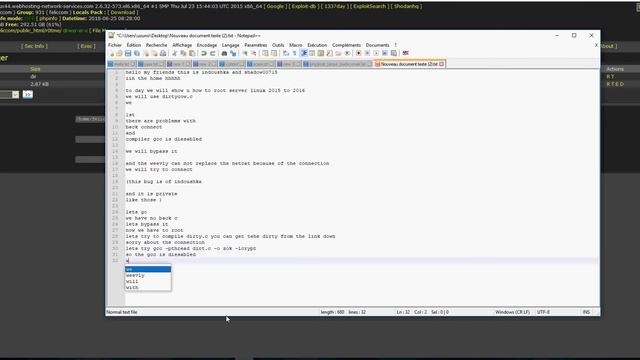Open the ExploitSearch link in the web shell
The width and height of the screenshot is (640, 360).
click(x=369, y=6)
